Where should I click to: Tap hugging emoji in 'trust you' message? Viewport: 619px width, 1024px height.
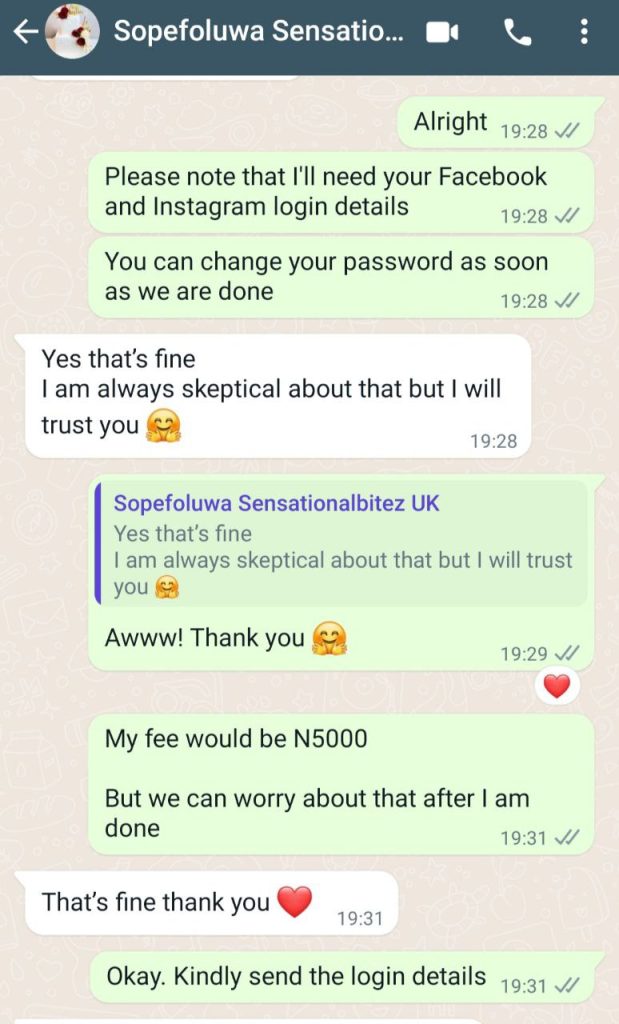(163, 426)
